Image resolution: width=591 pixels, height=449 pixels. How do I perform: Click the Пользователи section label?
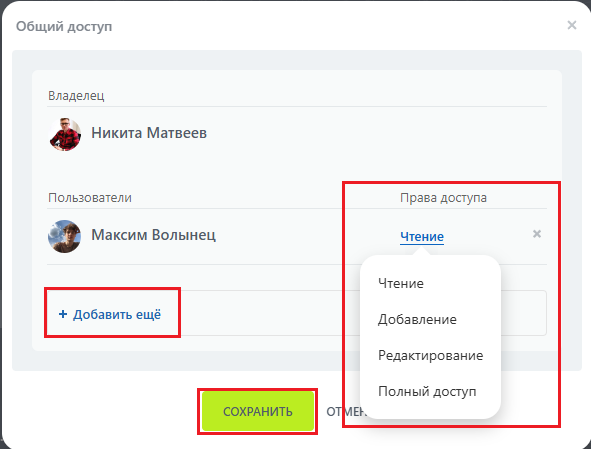tap(90, 198)
